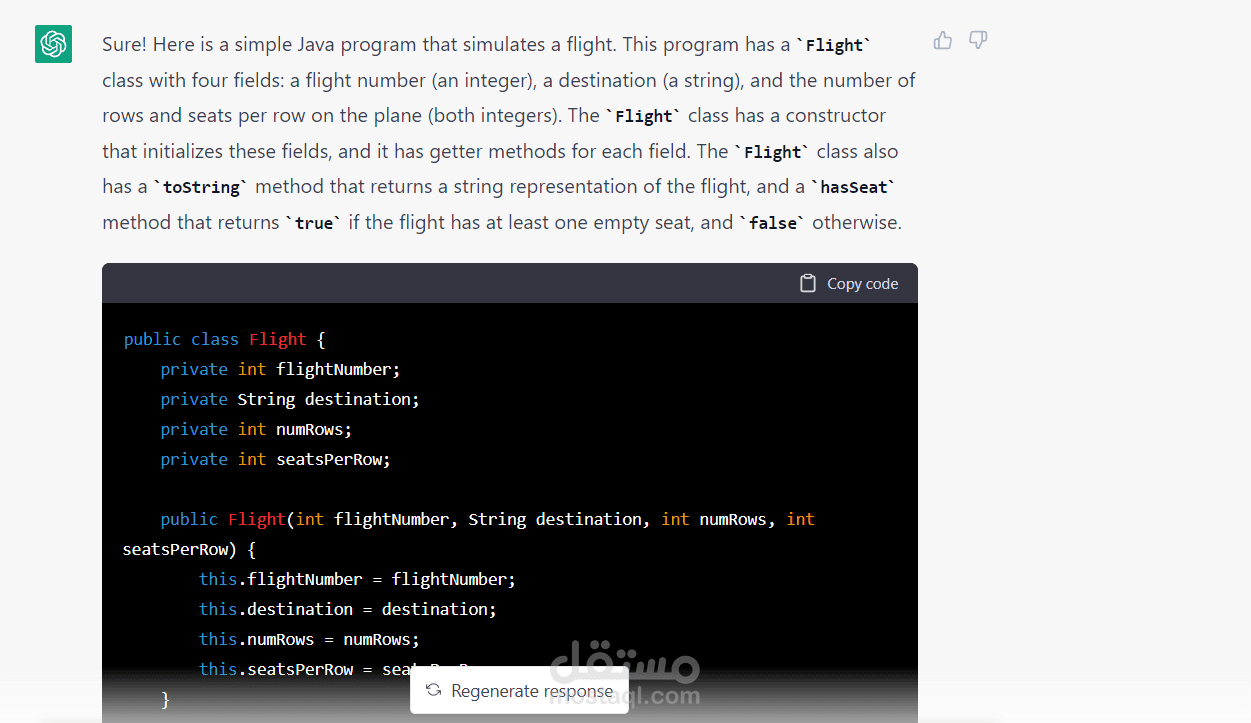The width and height of the screenshot is (1251, 723).
Task: Click the line 'private int flightNumber;'
Action: coord(280,369)
